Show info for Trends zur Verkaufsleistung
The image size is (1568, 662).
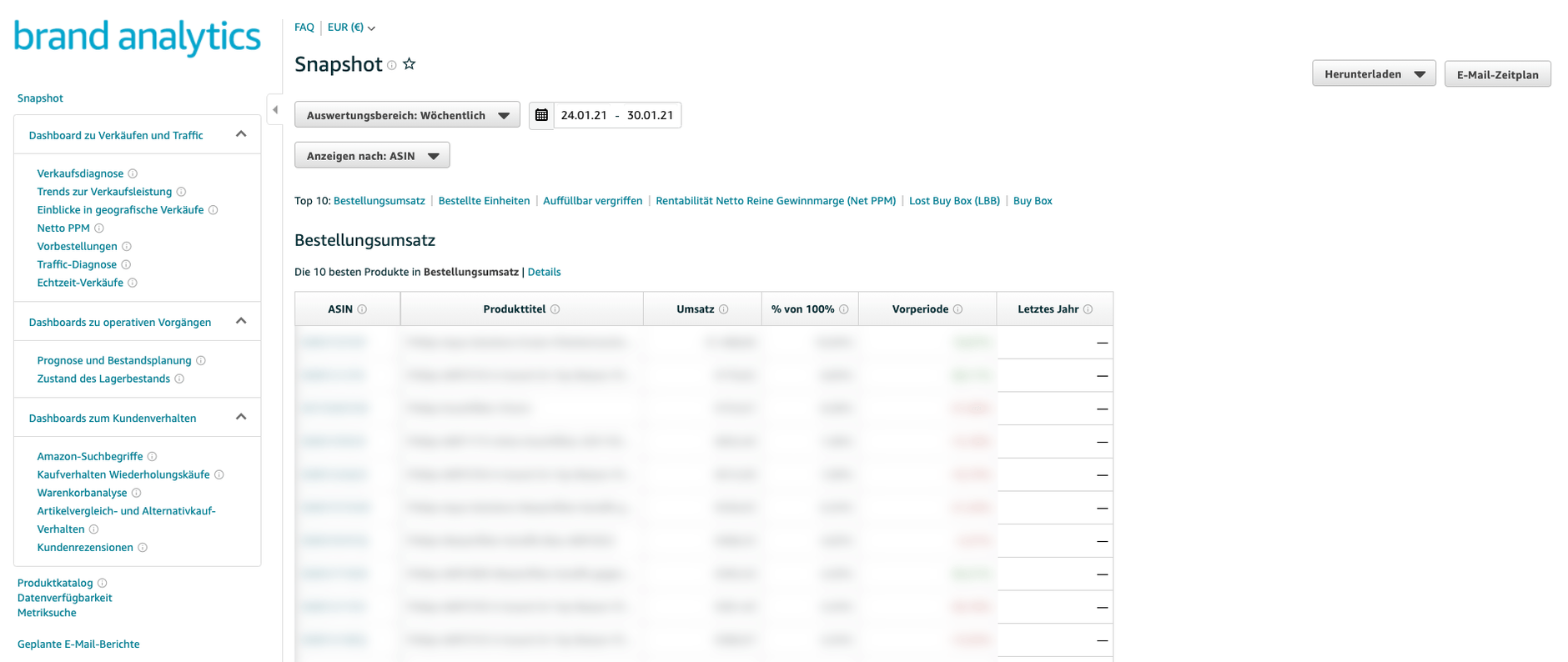(x=181, y=192)
